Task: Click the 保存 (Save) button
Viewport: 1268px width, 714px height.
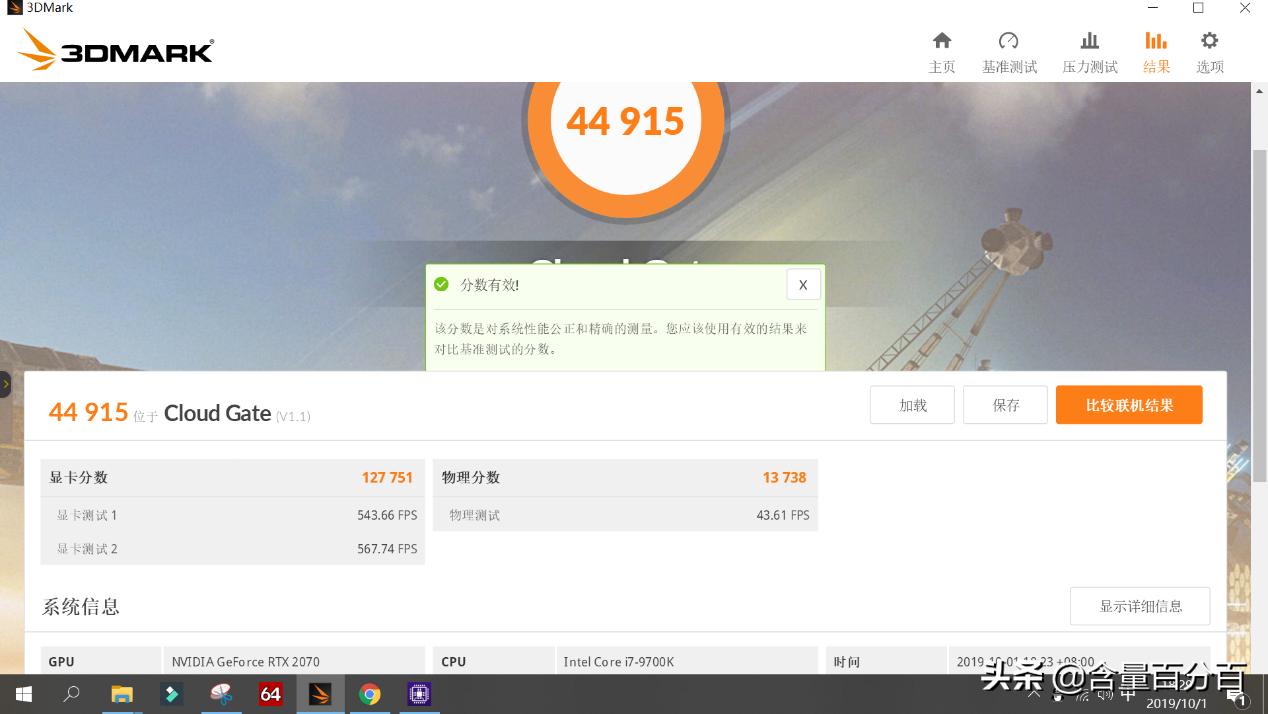Action: pyautogui.click(x=1005, y=404)
